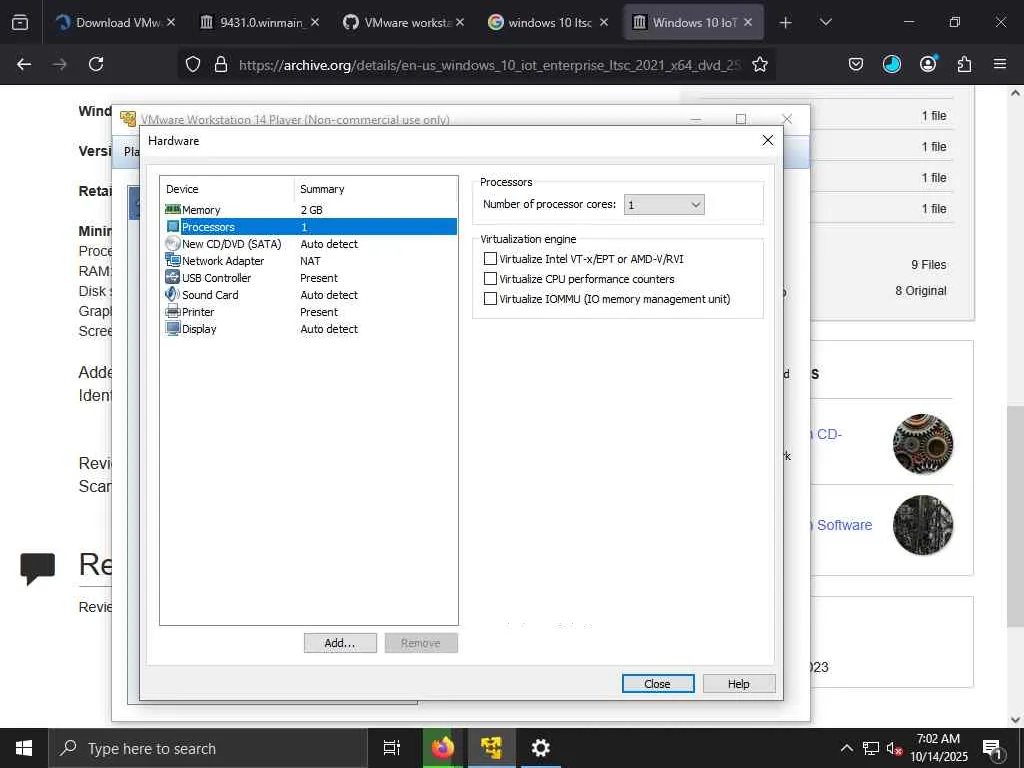This screenshot has height=768, width=1024.
Task: Click the muted volume tray icon
Action: 895,748
